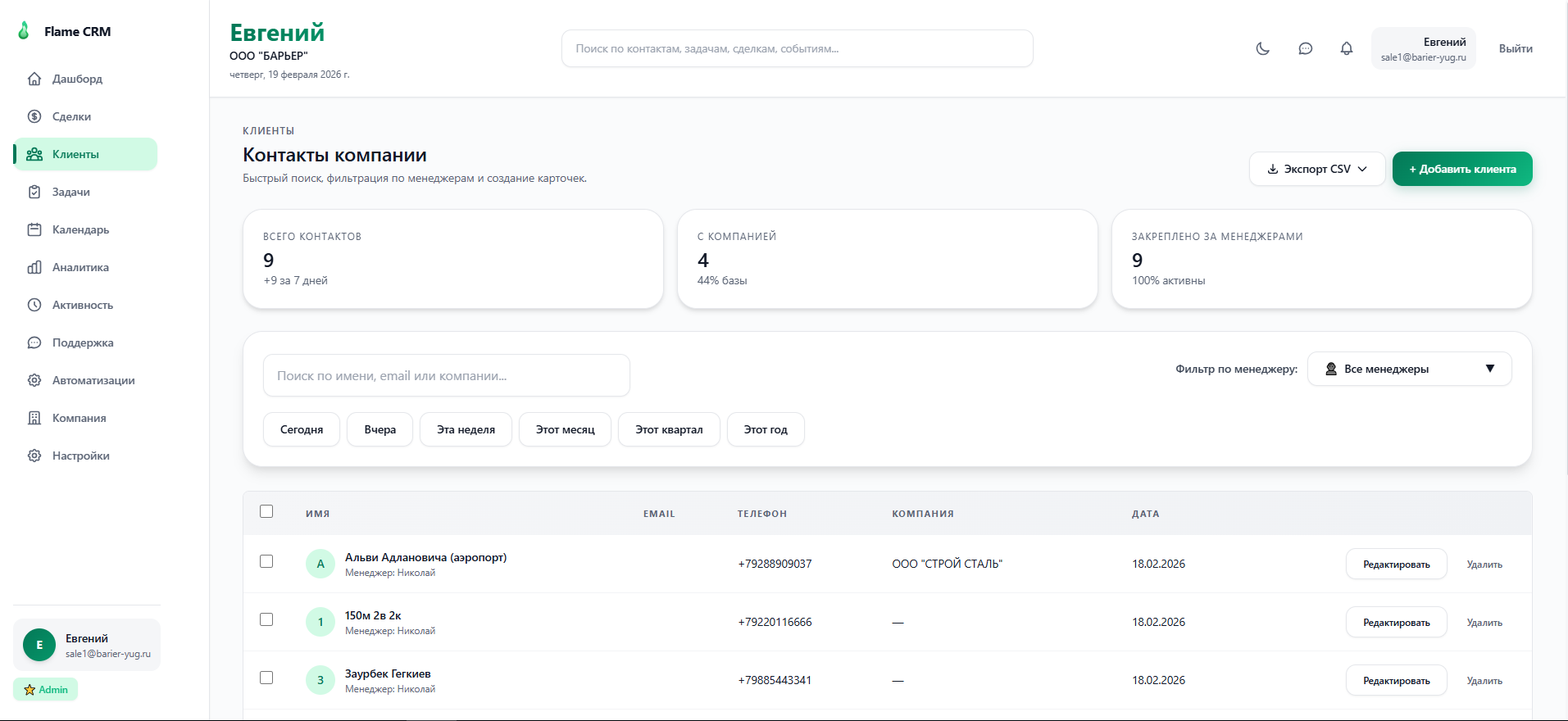The width and height of the screenshot is (1568, 721).
Task: Click the Аналитика chart icon
Action: [x=34, y=267]
